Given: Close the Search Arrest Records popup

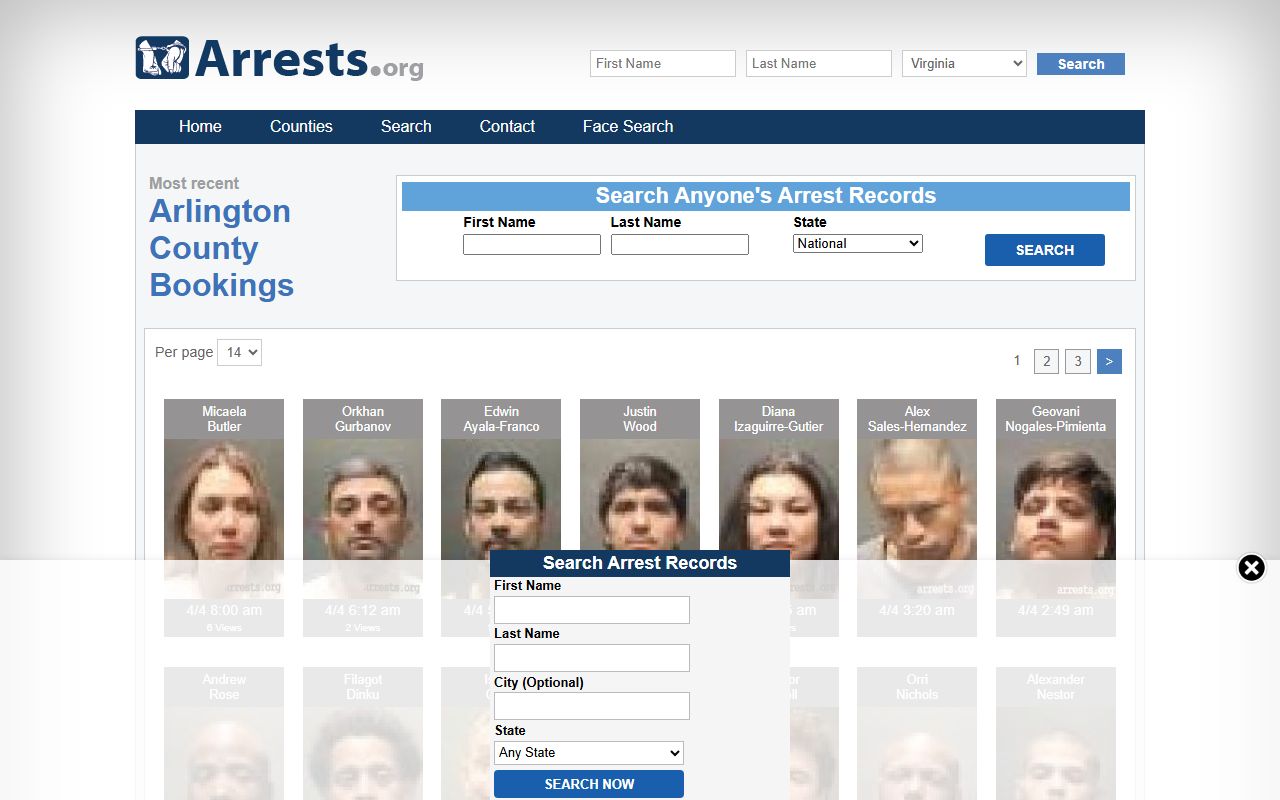Looking at the screenshot, I should pyautogui.click(x=1251, y=568).
